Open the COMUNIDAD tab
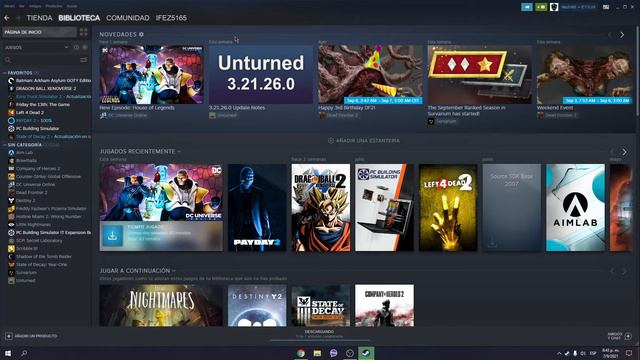The width and height of the screenshot is (640, 360). click(128, 18)
